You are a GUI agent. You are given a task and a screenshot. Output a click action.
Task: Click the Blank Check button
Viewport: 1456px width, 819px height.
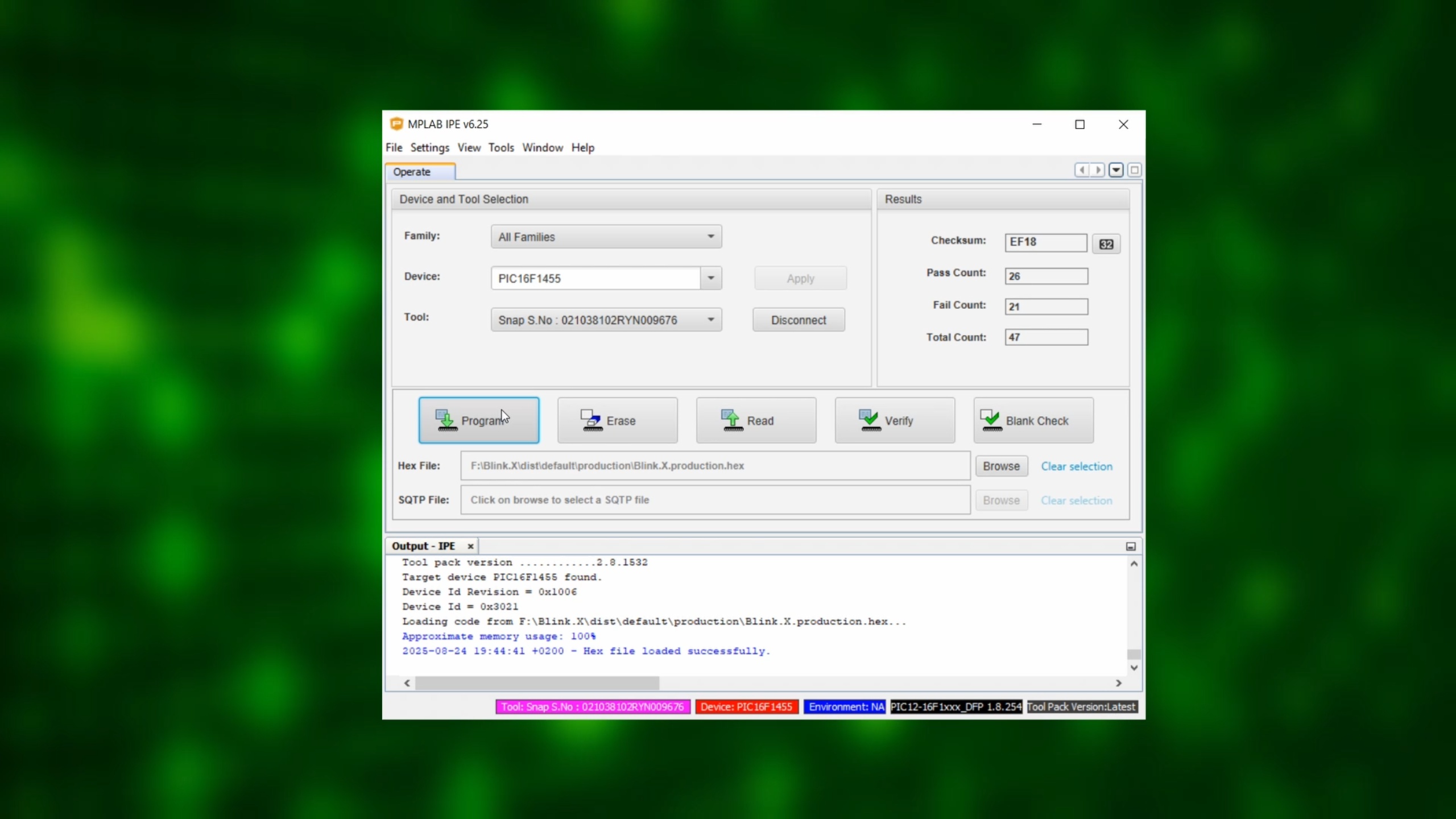tap(1033, 420)
